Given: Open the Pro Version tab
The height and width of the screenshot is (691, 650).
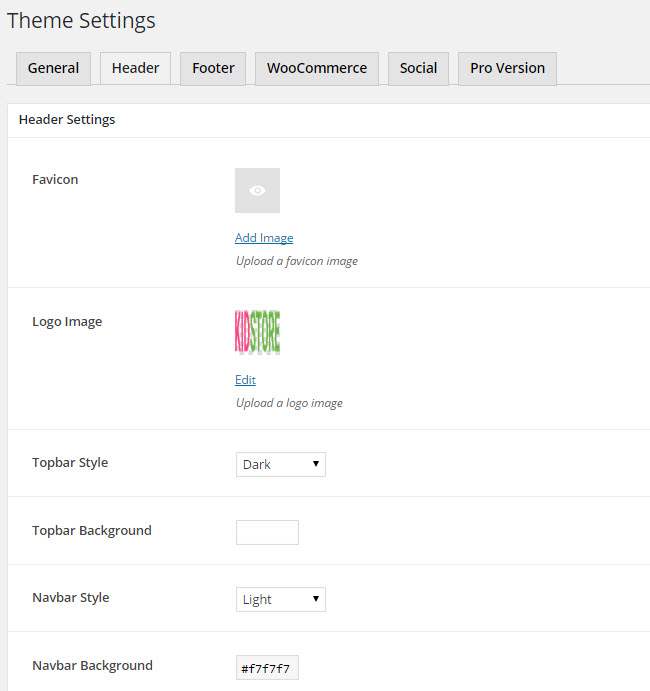Looking at the screenshot, I should pos(507,68).
